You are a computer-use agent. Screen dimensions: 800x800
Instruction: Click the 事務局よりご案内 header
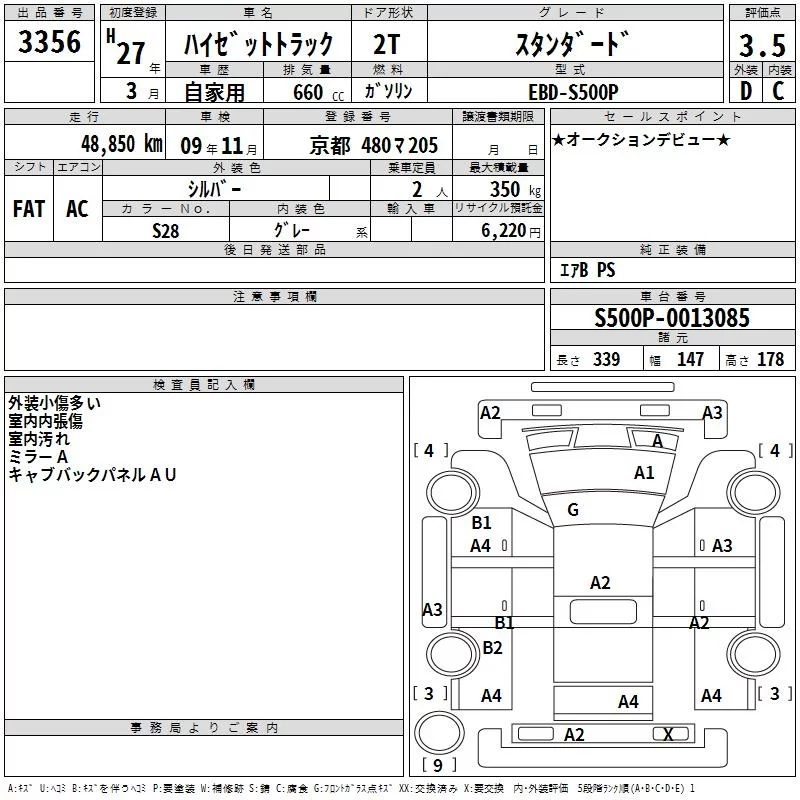pyautogui.click(x=204, y=728)
